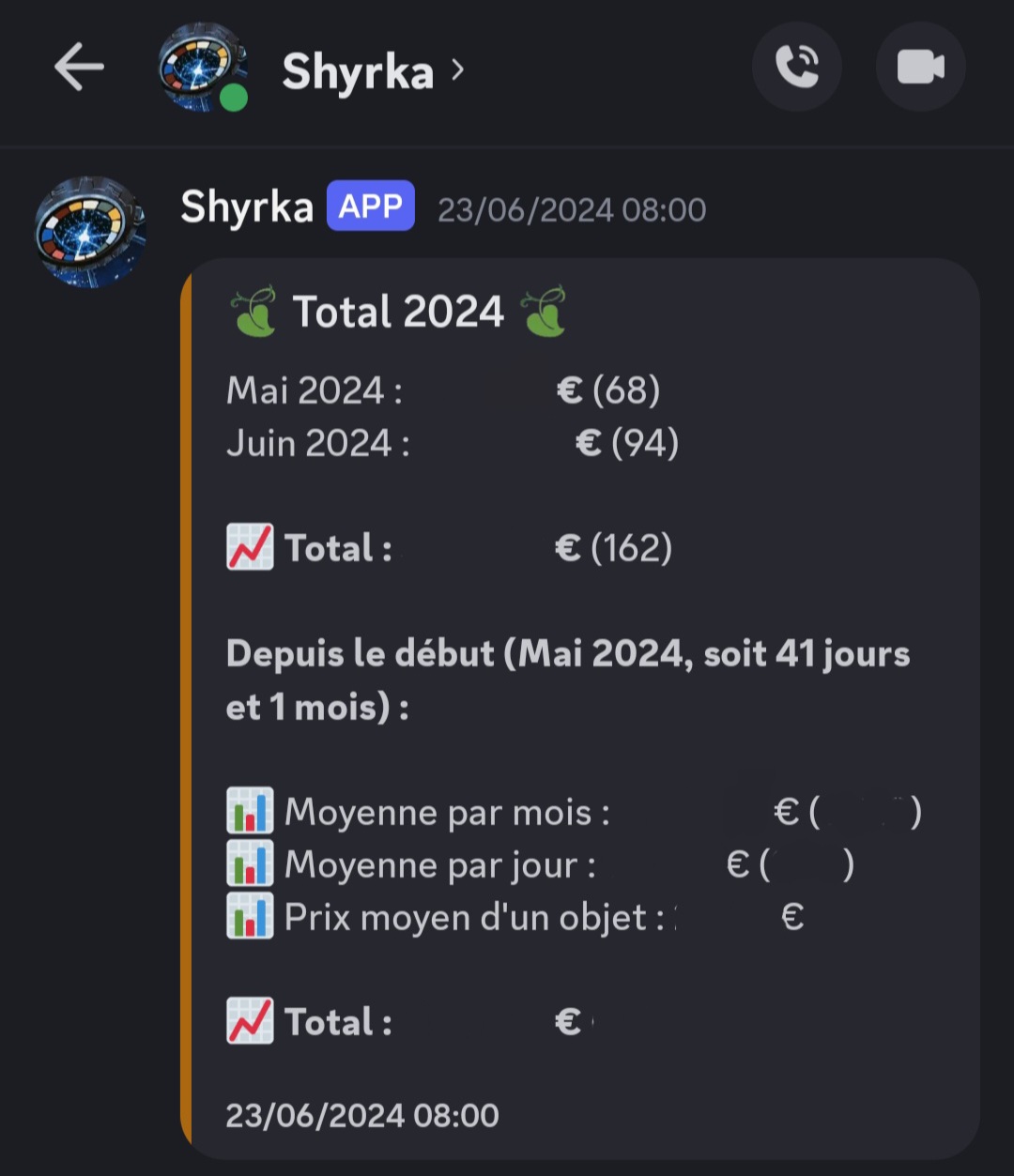Screen dimensions: 1014x1176
Task: Open Shyrka's profile from the message avatar
Action: (90, 231)
